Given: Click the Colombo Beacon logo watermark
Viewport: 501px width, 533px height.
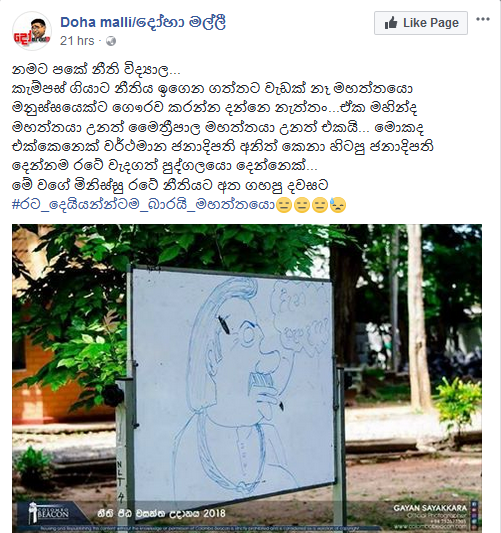Looking at the screenshot, I should (x=49, y=513).
